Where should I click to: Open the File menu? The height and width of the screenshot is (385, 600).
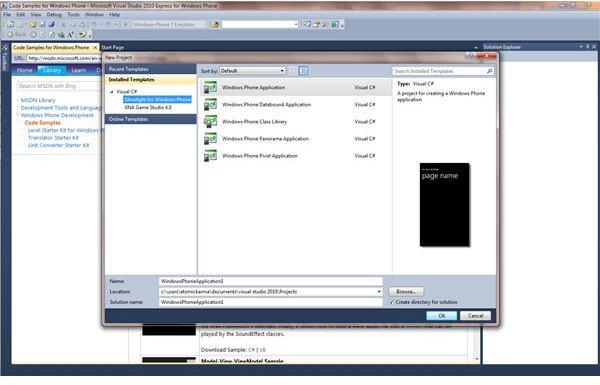click(7, 15)
